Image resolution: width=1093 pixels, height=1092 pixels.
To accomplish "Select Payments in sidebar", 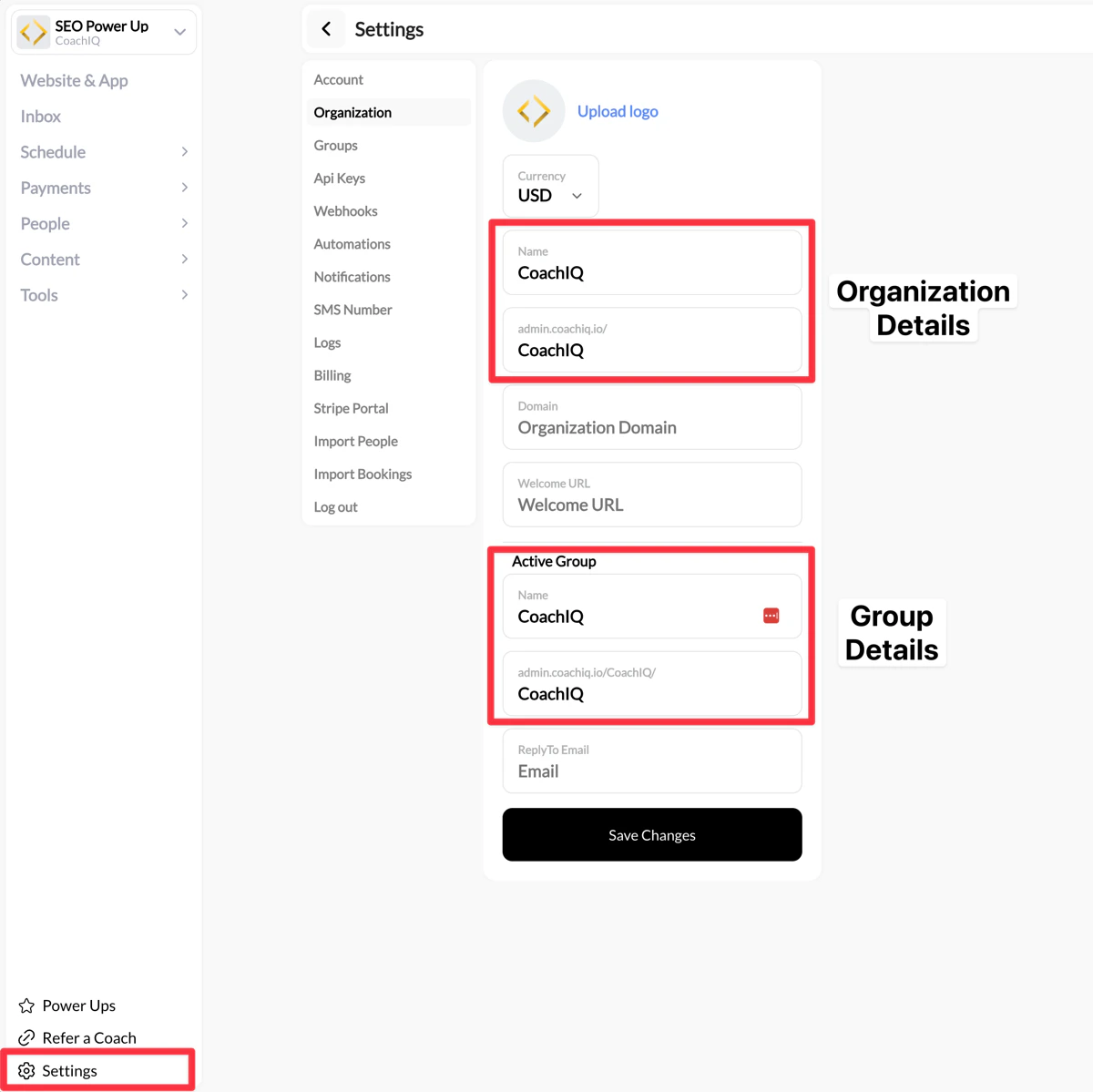I will (56, 188).
